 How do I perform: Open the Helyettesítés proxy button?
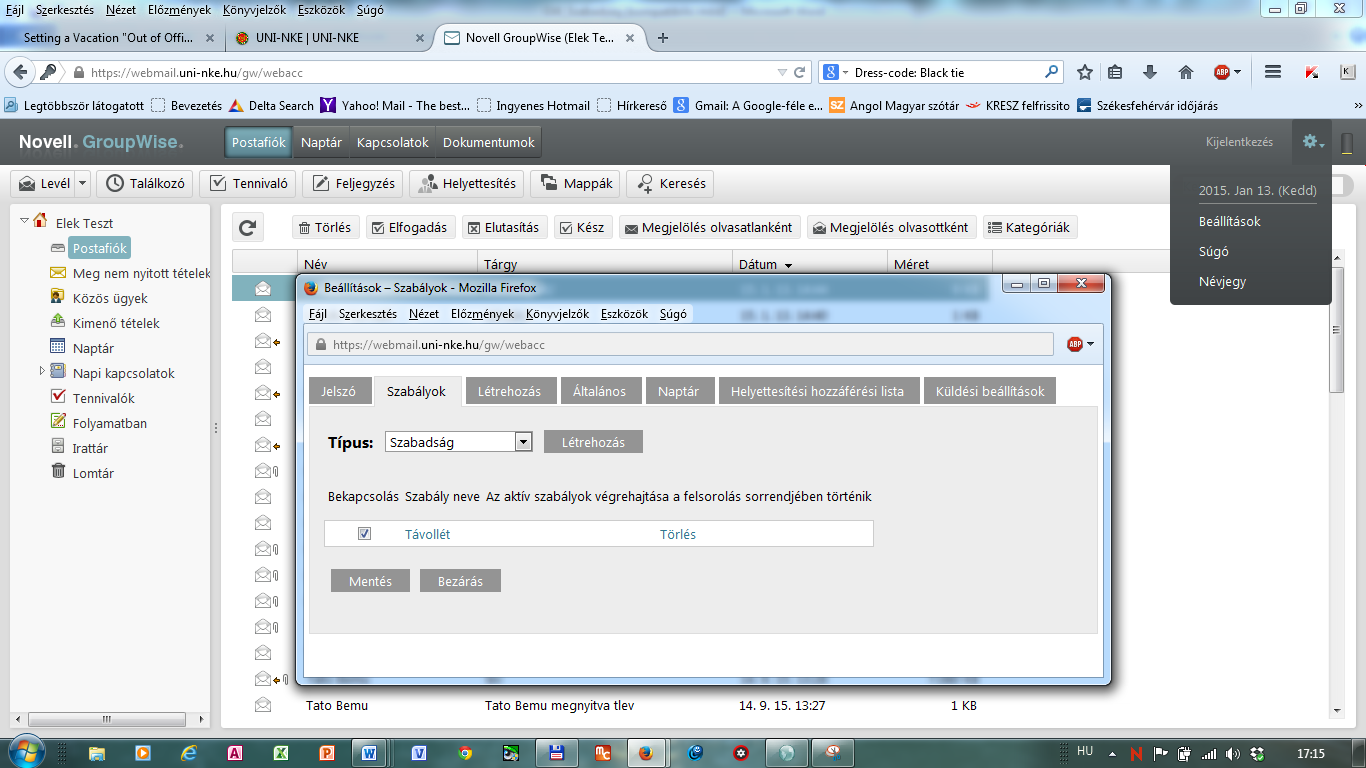click(x=467, y=184)
